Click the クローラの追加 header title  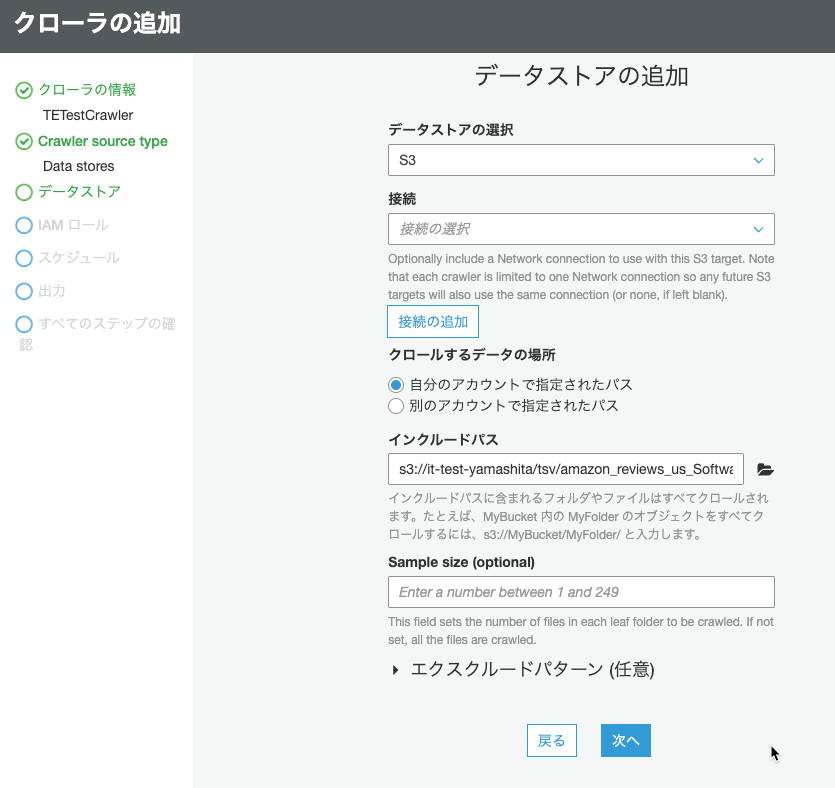click(x=97, y=23)
